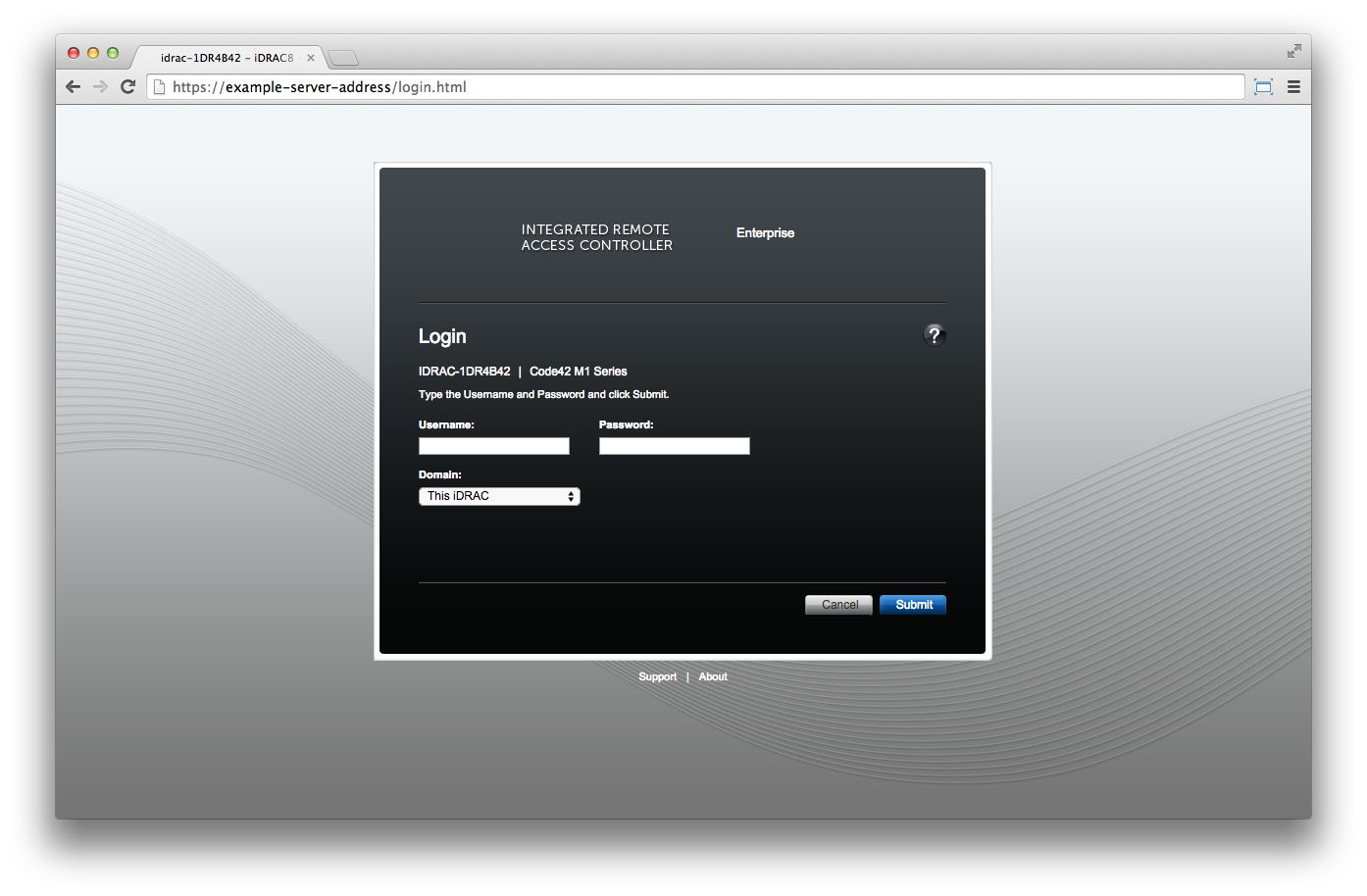Toggle presentation mode from the toolbar
1367x896 pixels.
[x=1263, y=86]
